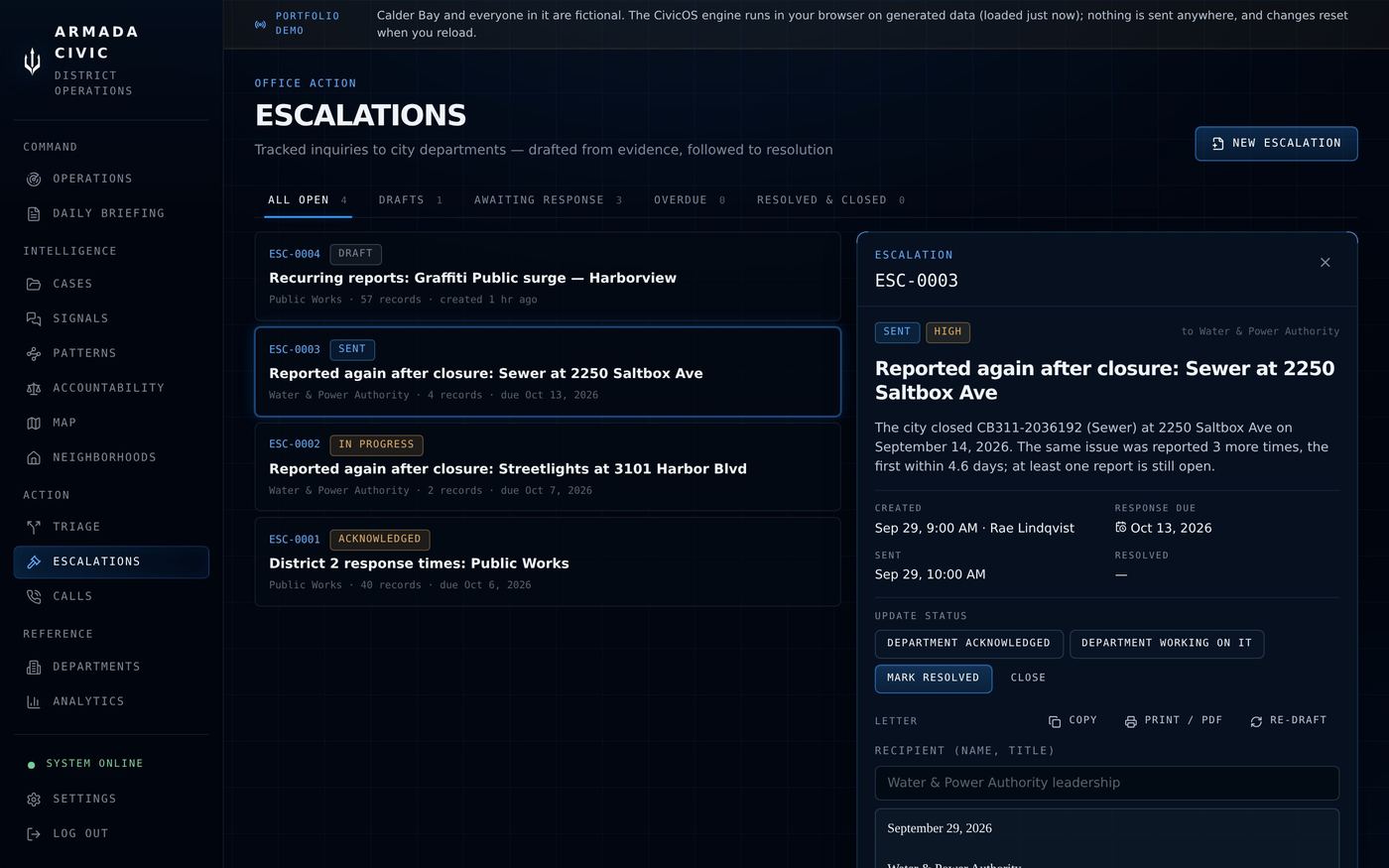The width and height of the screenshot is (1389, 868).
Task: Copy the escalation letter
Action: 1073,721
